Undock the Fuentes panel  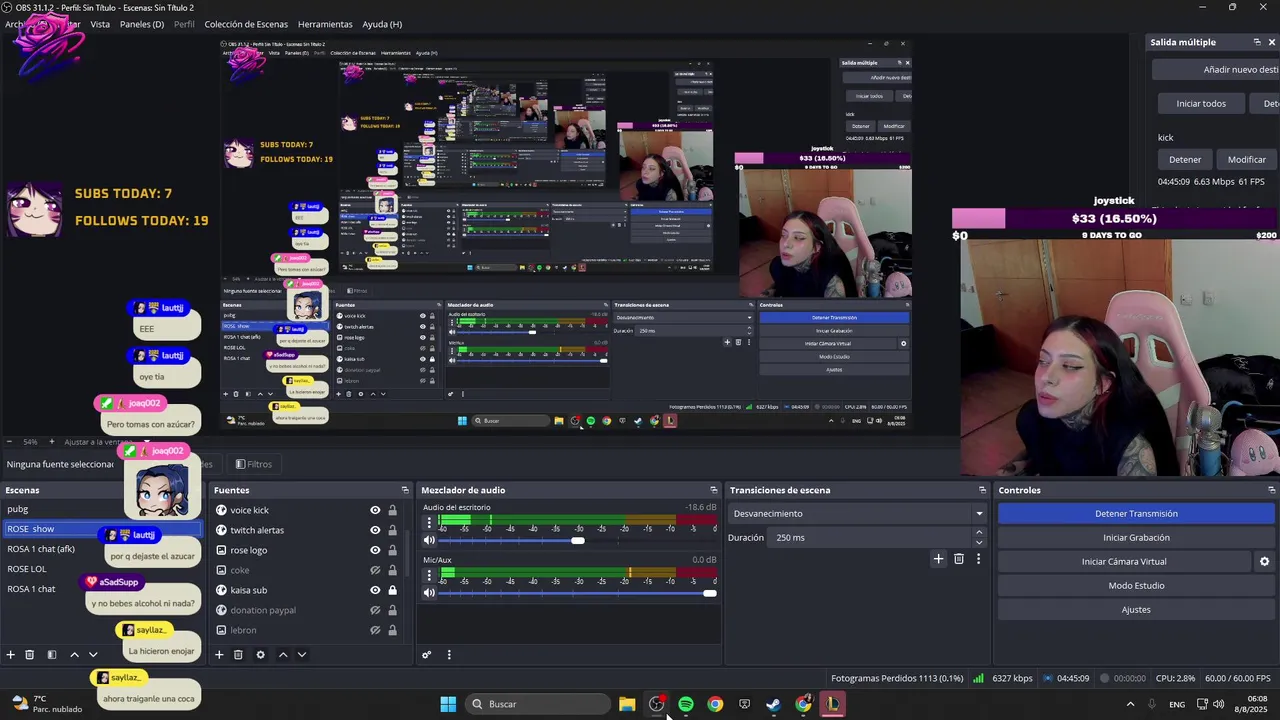pyautogui.click(x=405, y=490)
